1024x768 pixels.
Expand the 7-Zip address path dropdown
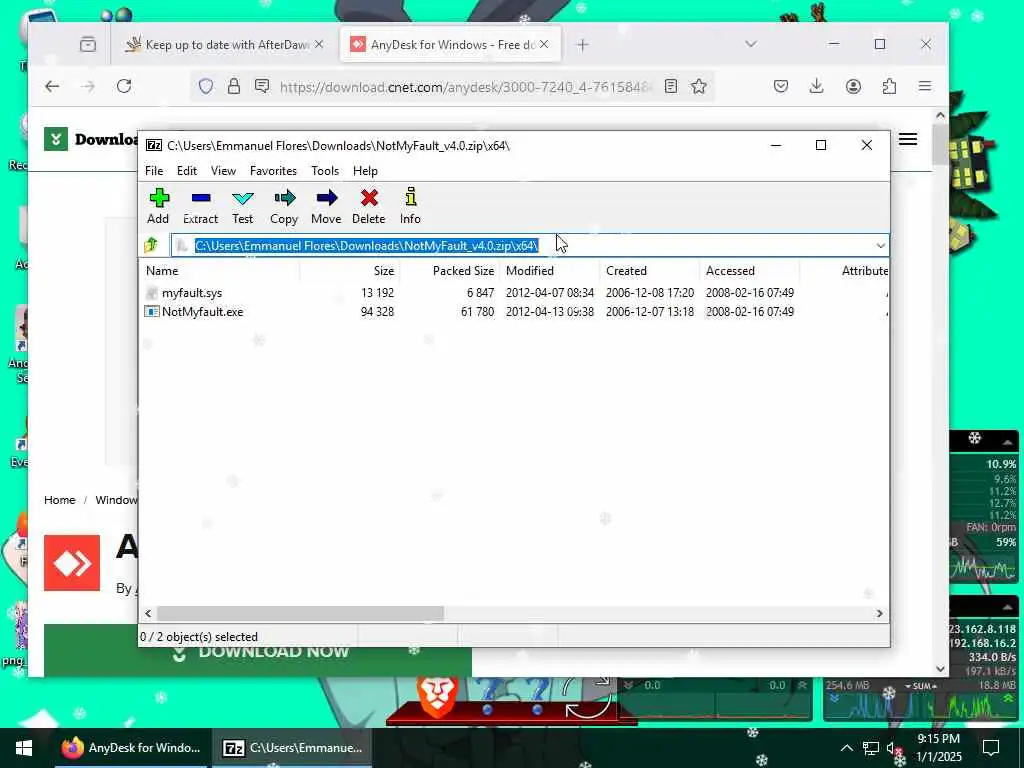[880, 246]
